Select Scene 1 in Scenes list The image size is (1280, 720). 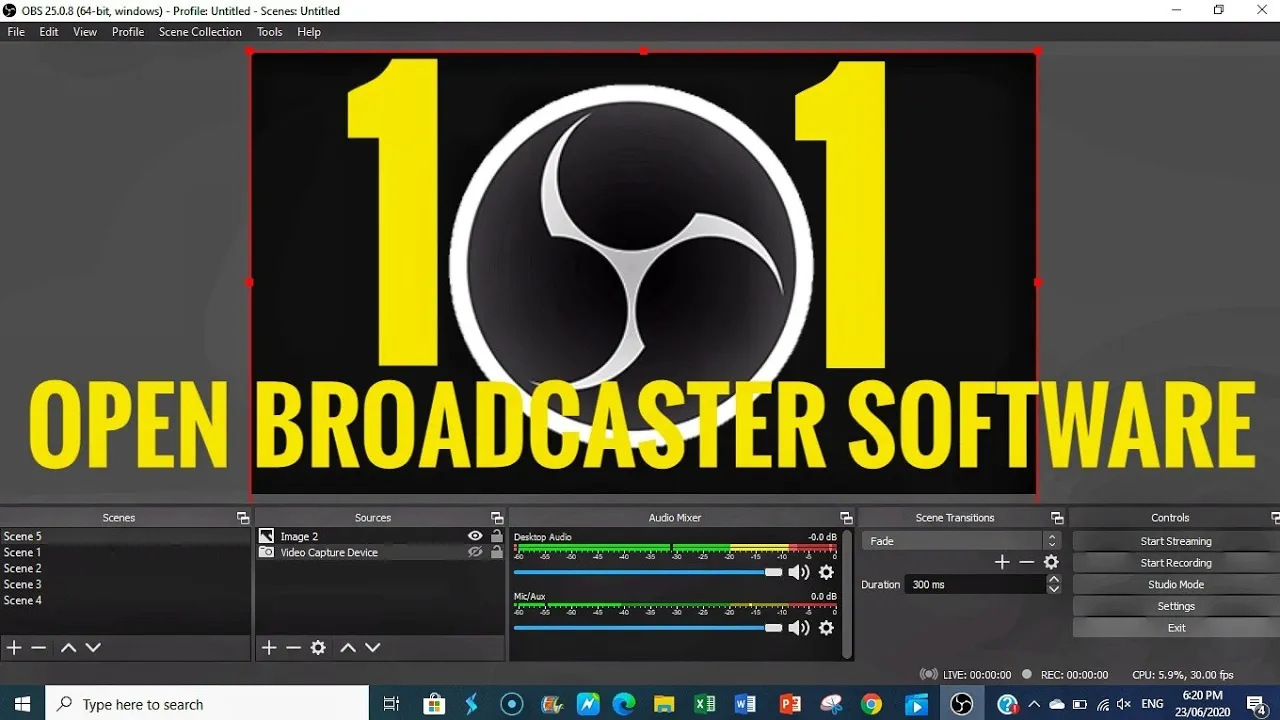tap(125, 552)
